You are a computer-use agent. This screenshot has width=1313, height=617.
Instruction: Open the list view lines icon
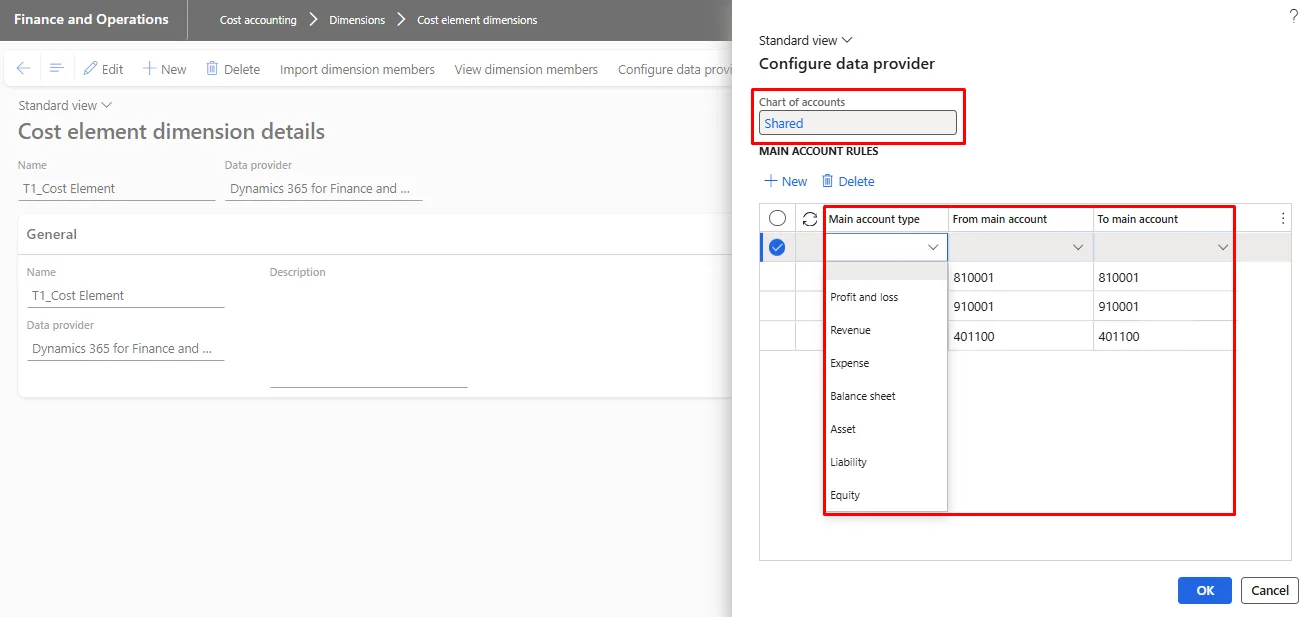coord(57,69)
